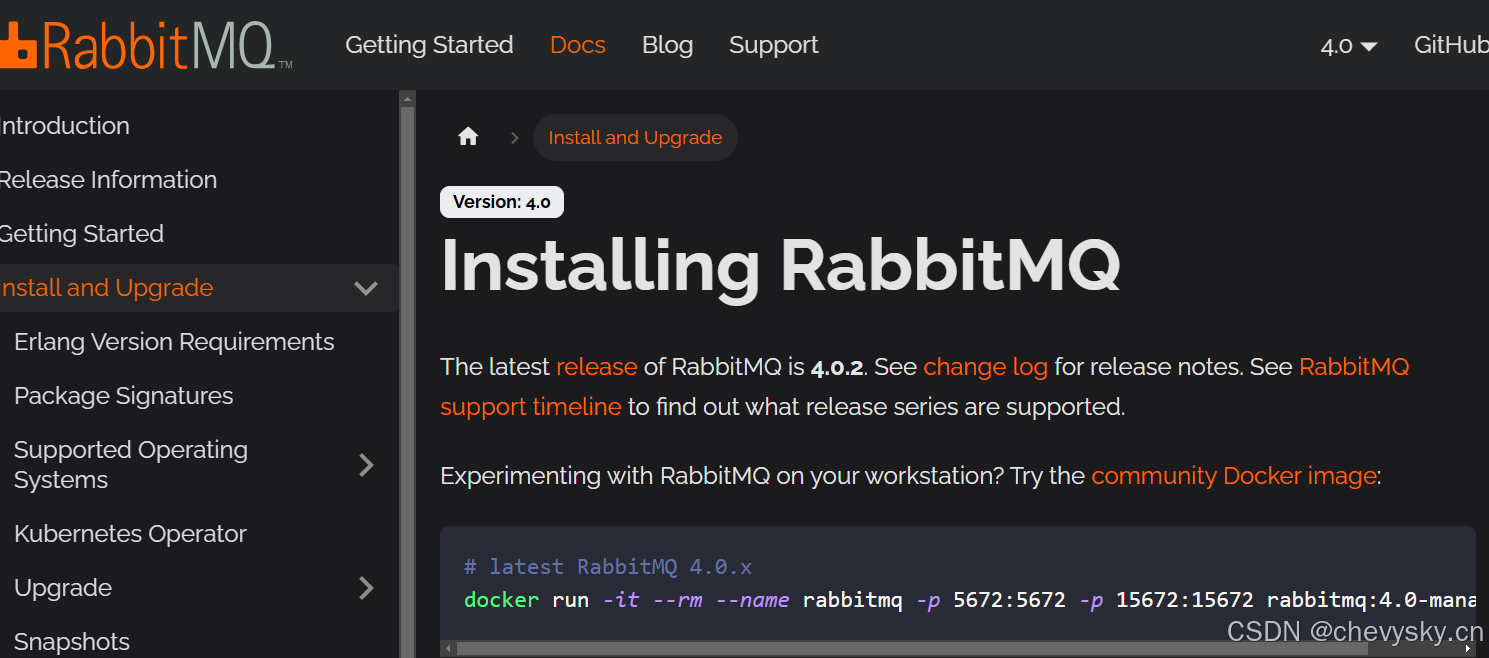Expand Supported Operating Systems chevron
Screen dimensions: 1489x658
[366, 465]
